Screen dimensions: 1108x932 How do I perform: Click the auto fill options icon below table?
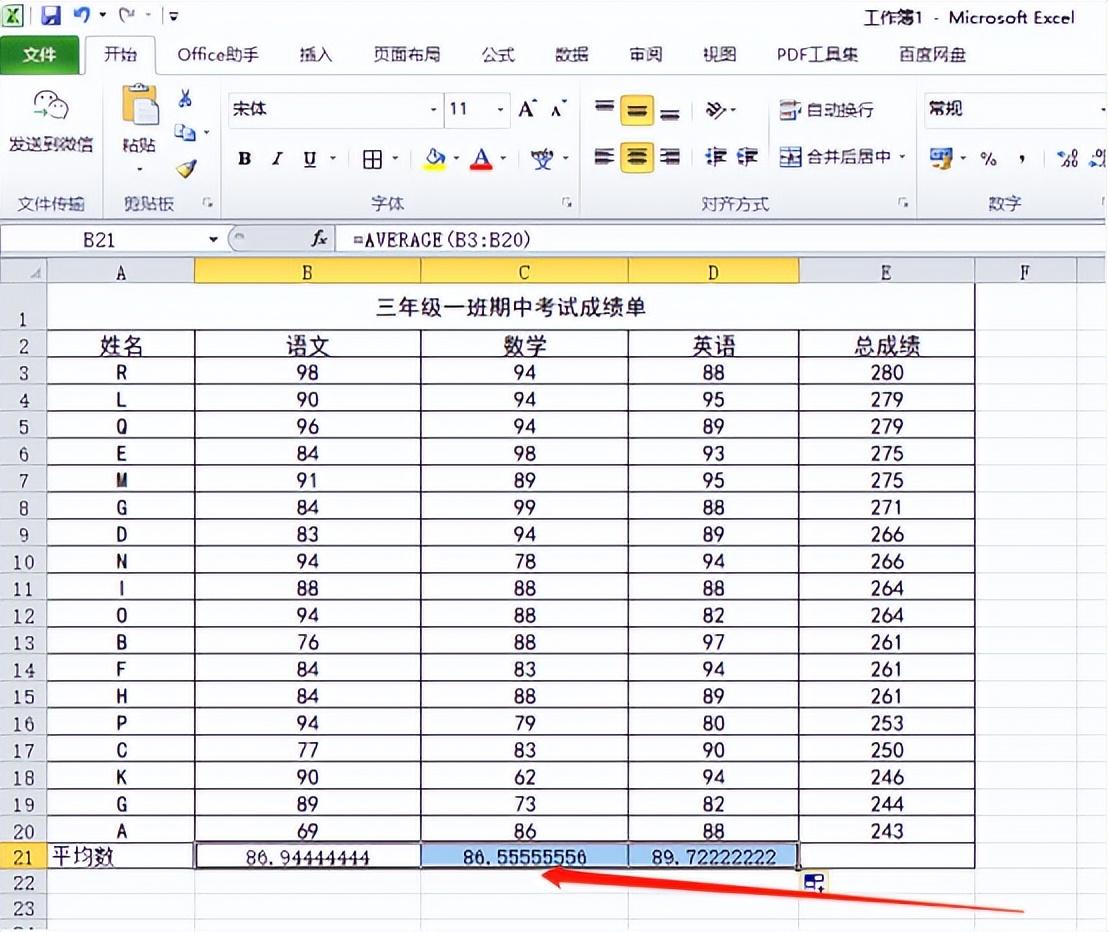tap(814, 882)
